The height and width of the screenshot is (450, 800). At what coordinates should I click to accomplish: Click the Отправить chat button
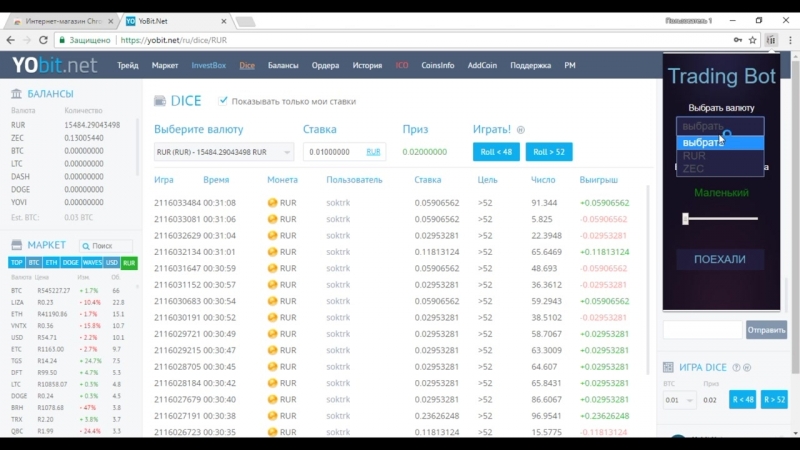(x=766, y=330)
